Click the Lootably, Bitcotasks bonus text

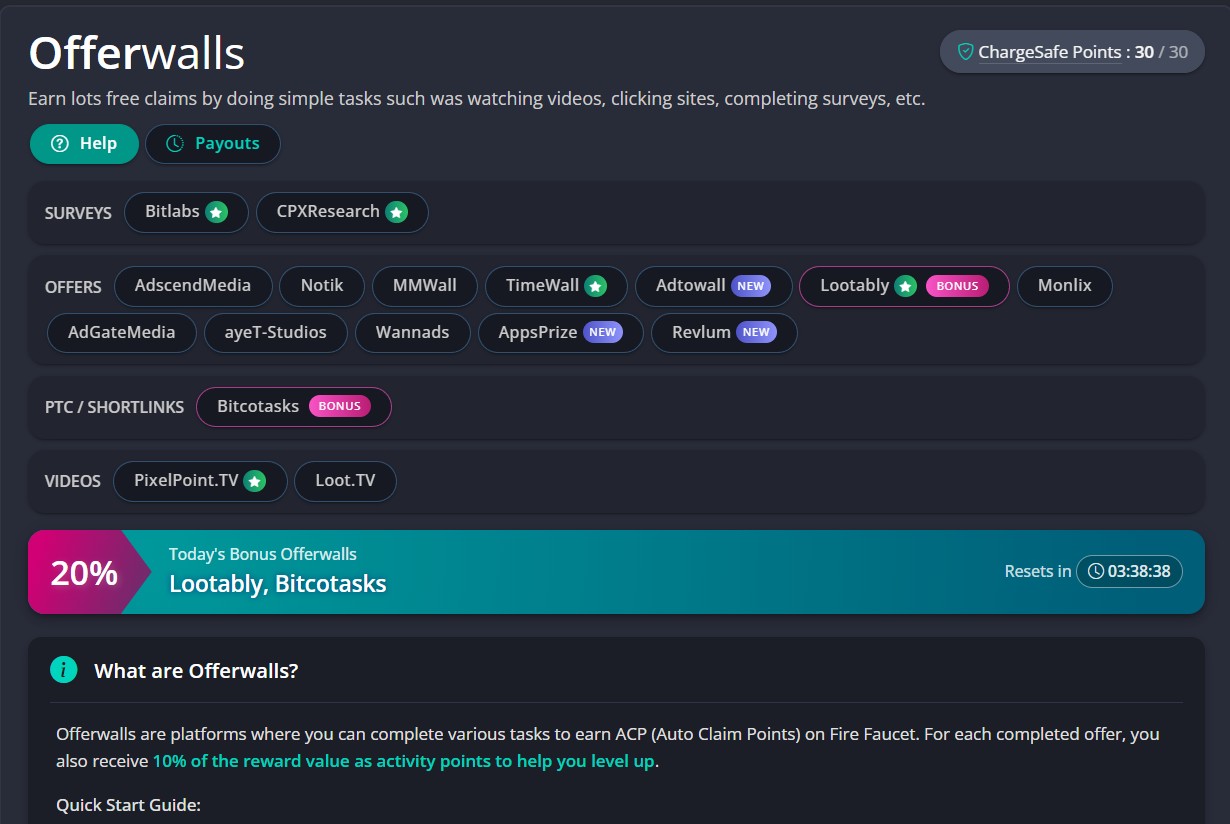278,584
